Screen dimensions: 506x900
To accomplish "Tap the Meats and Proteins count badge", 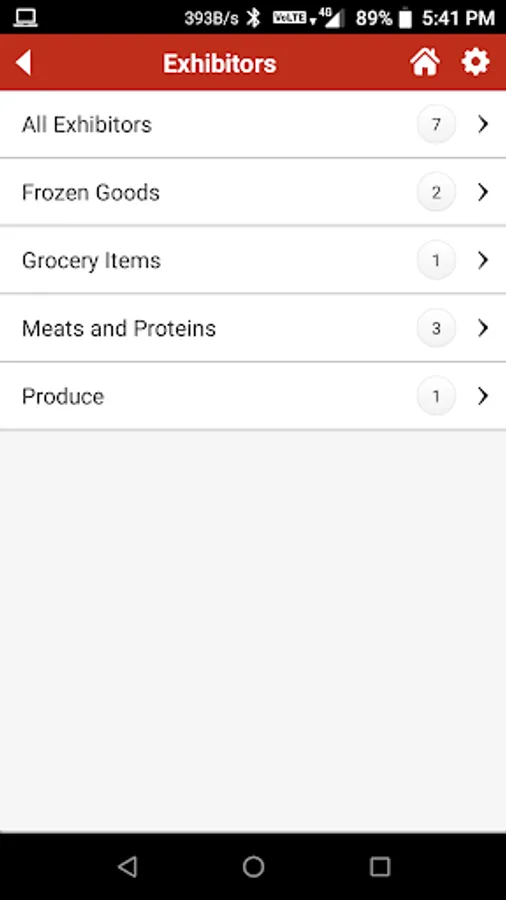I will click(436, 328).
